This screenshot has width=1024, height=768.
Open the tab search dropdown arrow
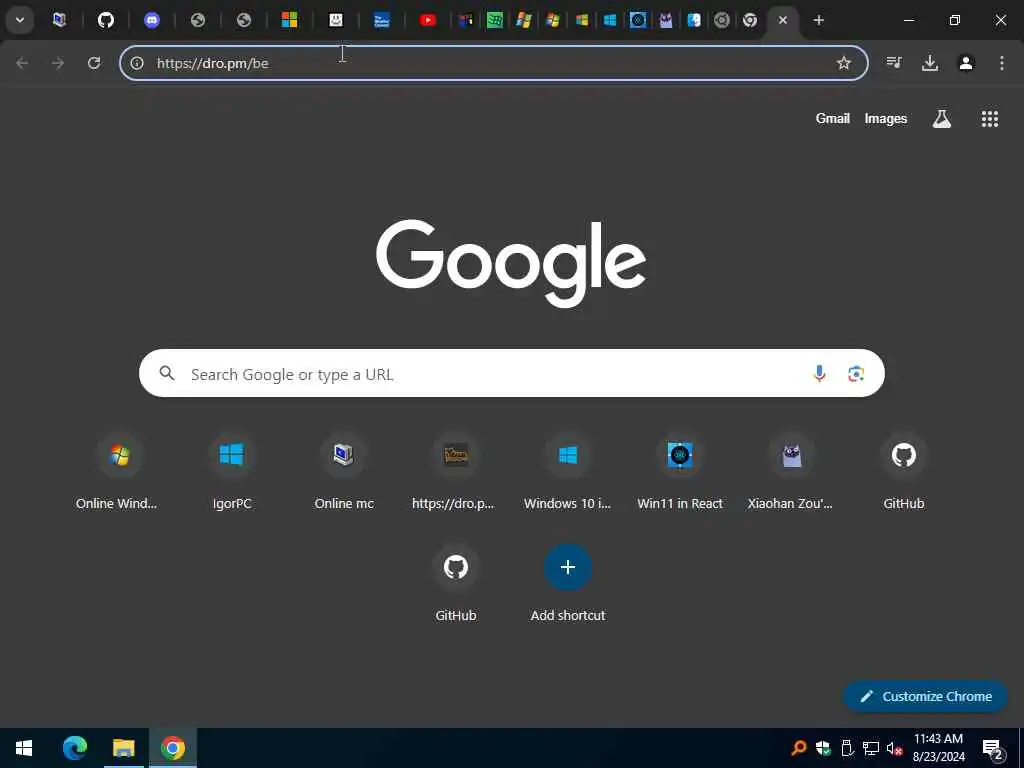tap(20, 20)
